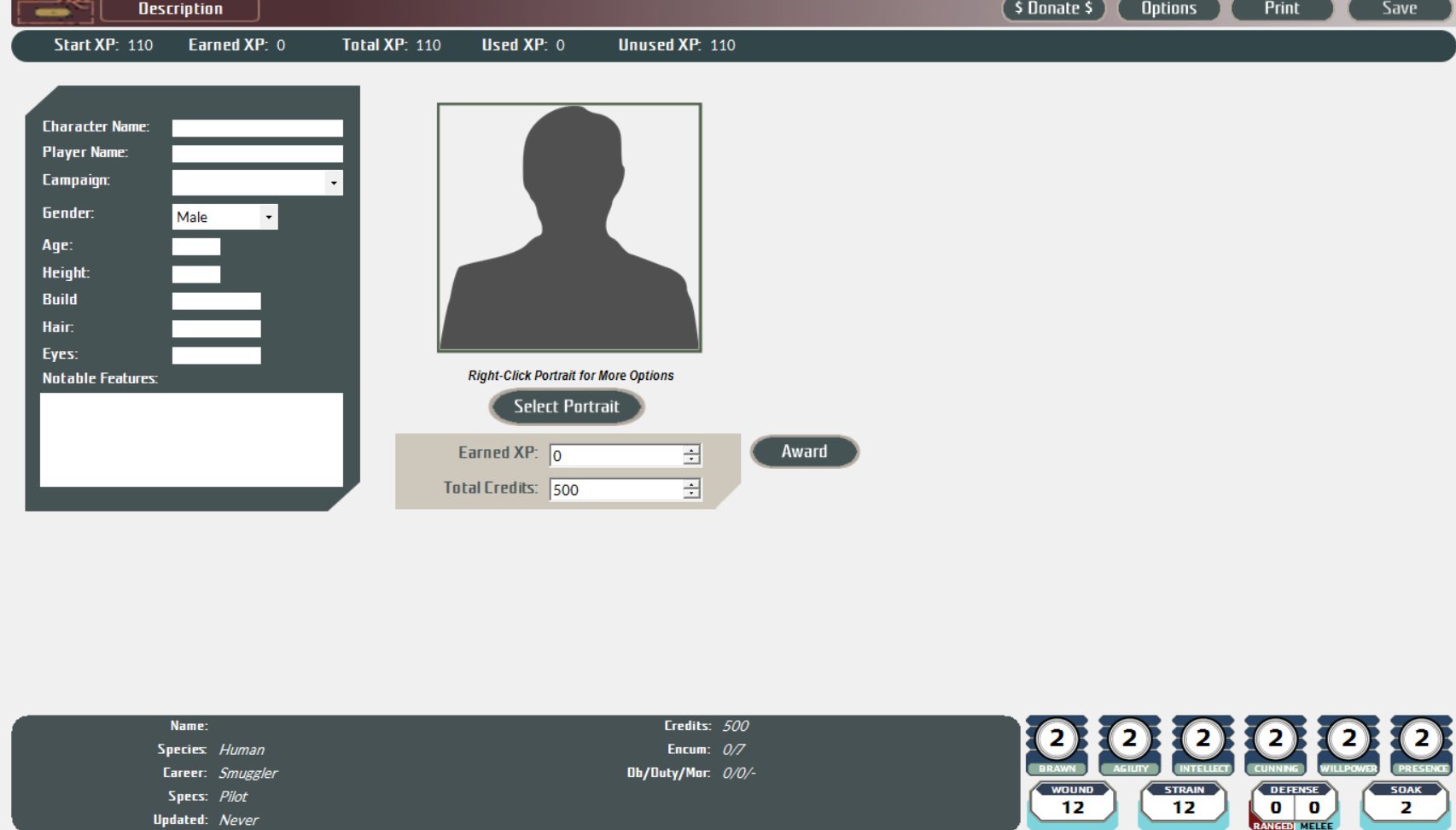Increase Earned XP with the up arrow
The image size is (1456, 830).
[690, 450]
